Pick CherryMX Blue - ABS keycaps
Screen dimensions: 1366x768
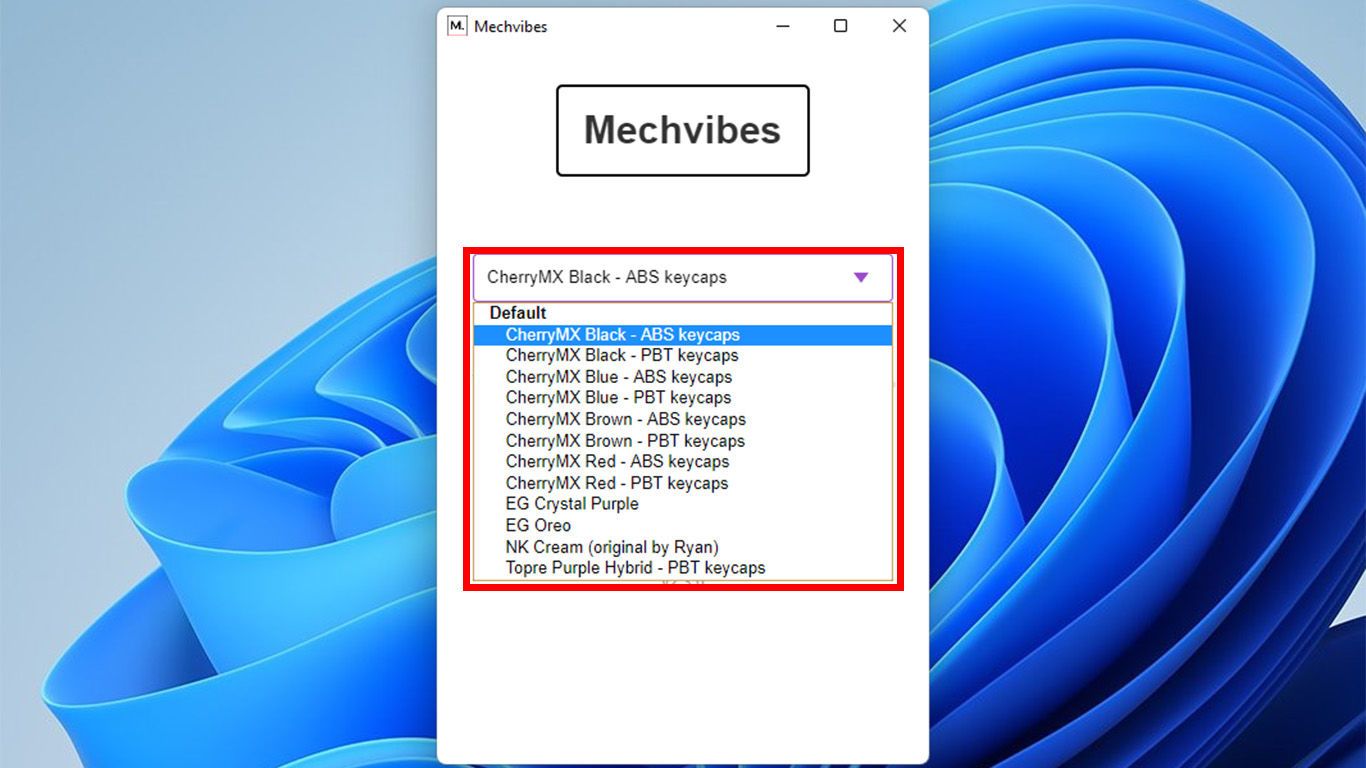tap(683, 377)
